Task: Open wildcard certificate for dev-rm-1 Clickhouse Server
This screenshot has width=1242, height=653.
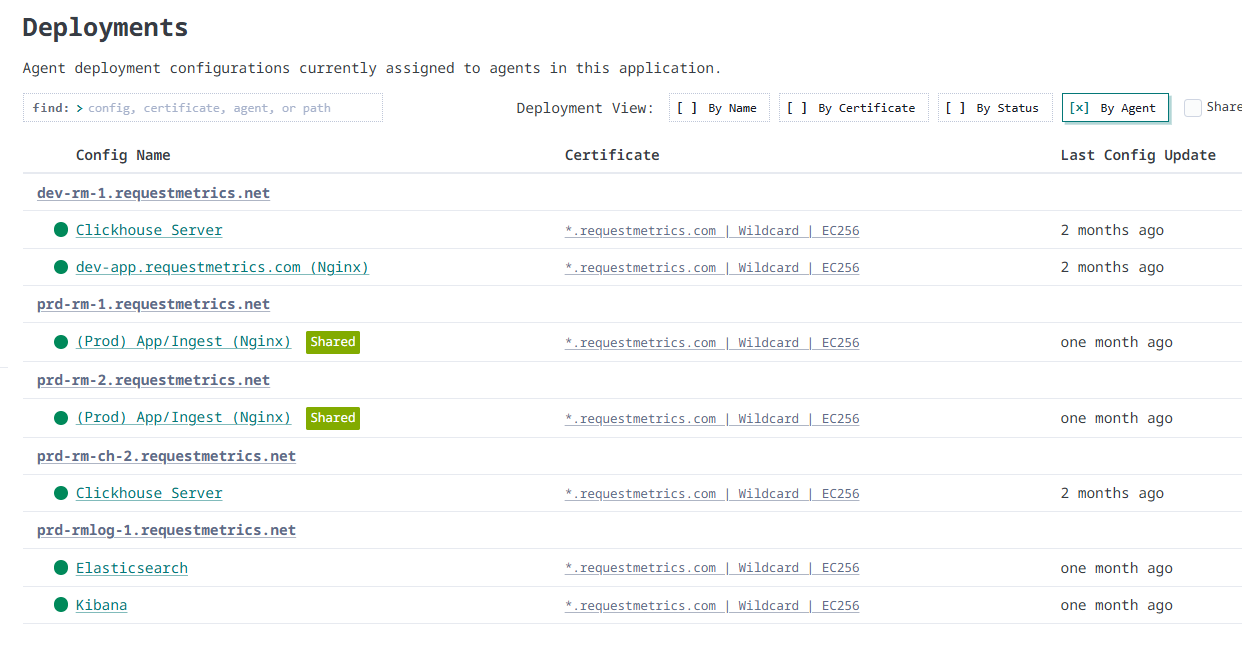Action: 712,231
